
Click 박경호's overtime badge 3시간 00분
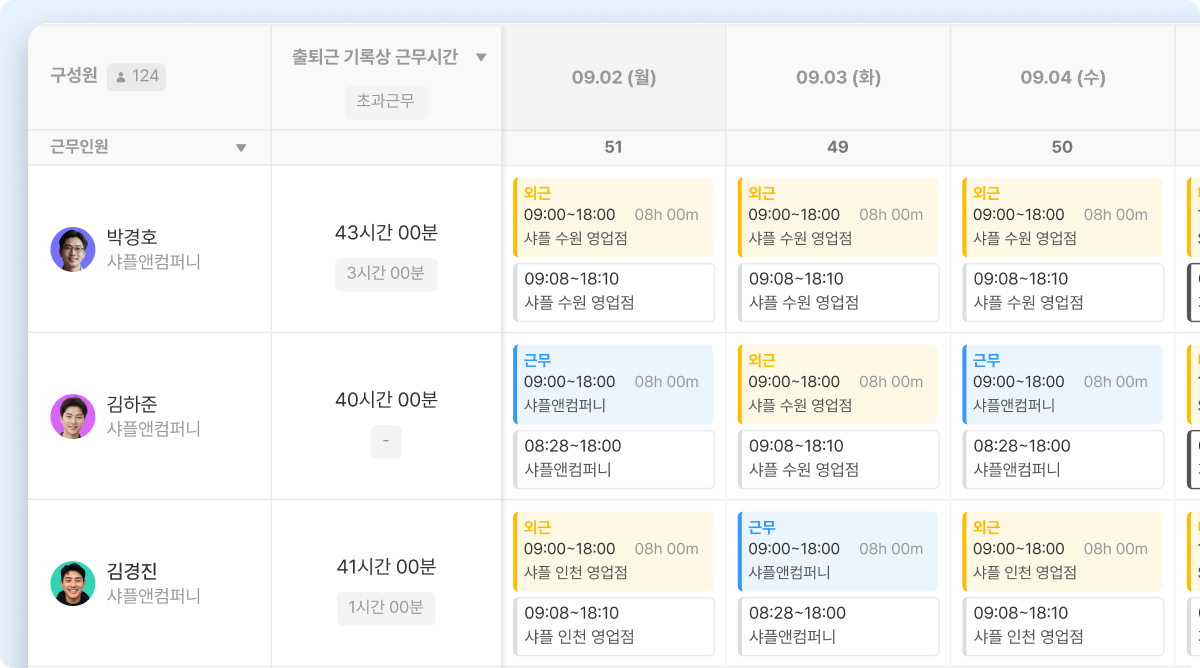click(x=386, y=274)
